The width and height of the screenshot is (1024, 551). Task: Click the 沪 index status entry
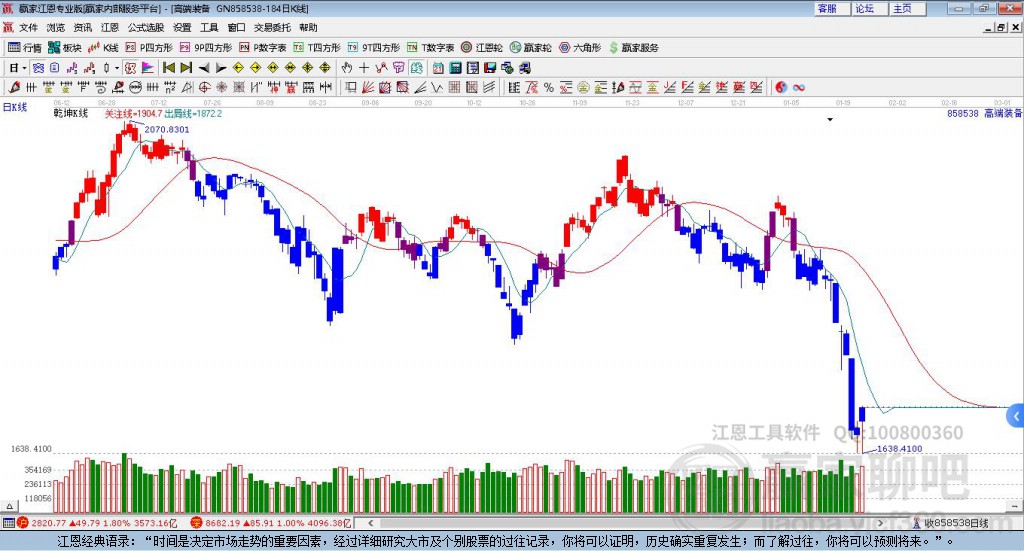point(97,523)
